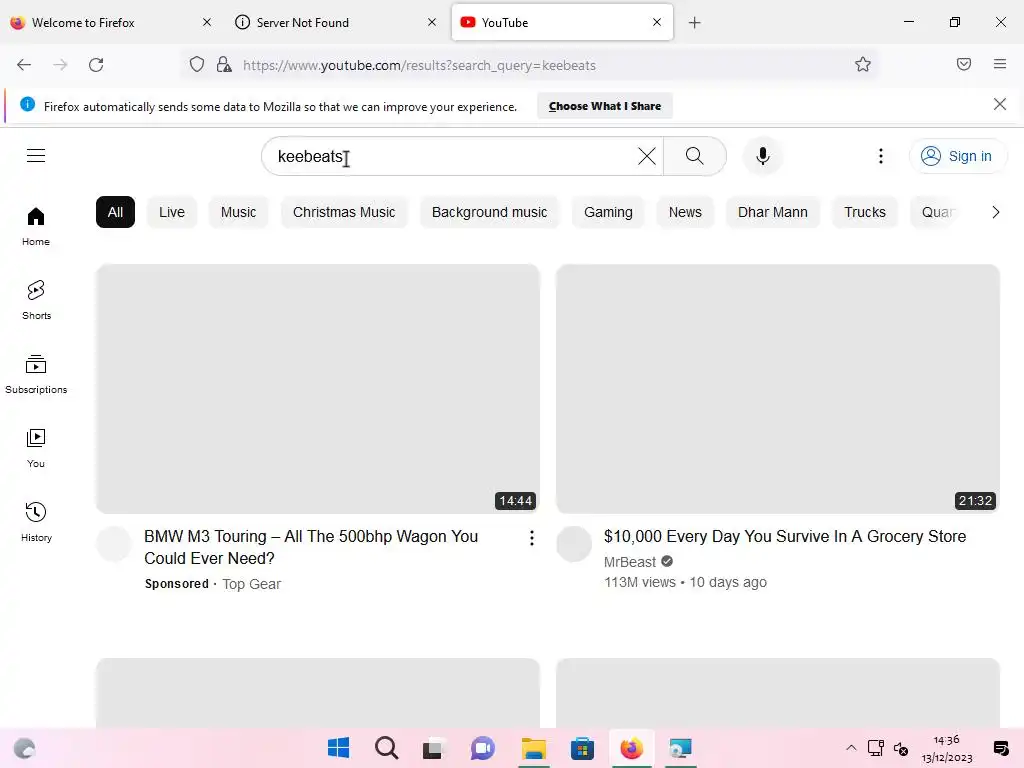The height and width of the screenshot is (768, 1024).
Task: Click the Firefox address bar URL
Action: pos(419,65)
